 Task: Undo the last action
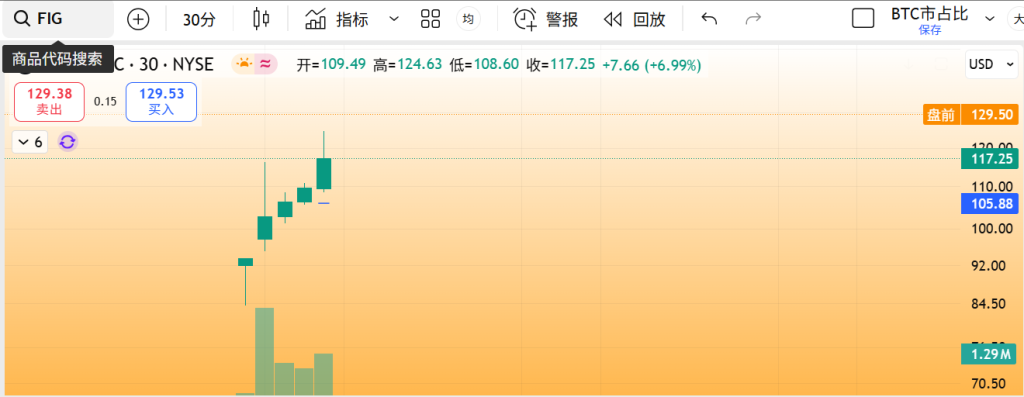709,19
